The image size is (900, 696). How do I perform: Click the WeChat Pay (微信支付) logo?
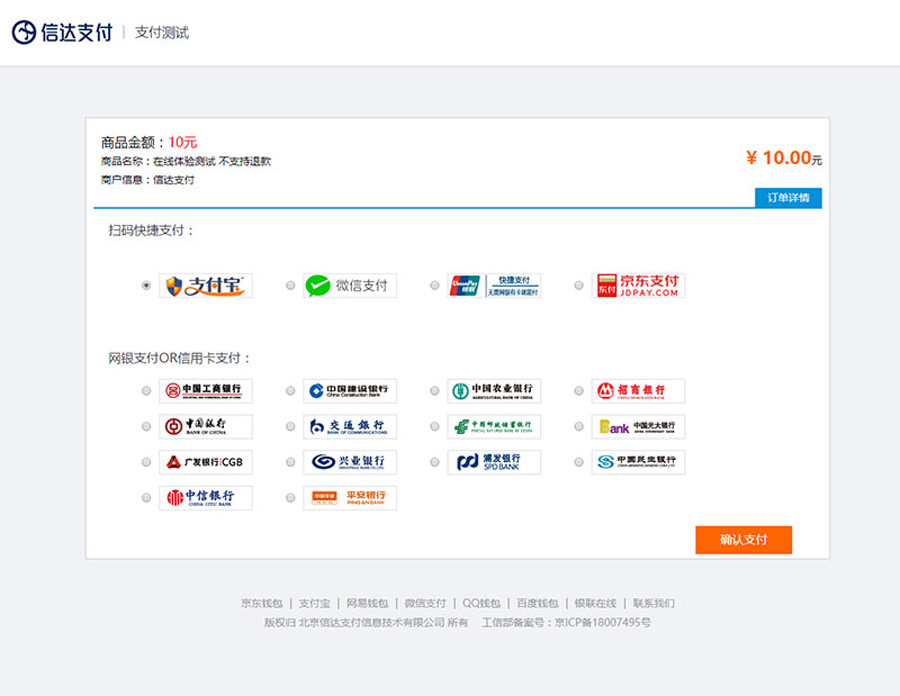350,286
